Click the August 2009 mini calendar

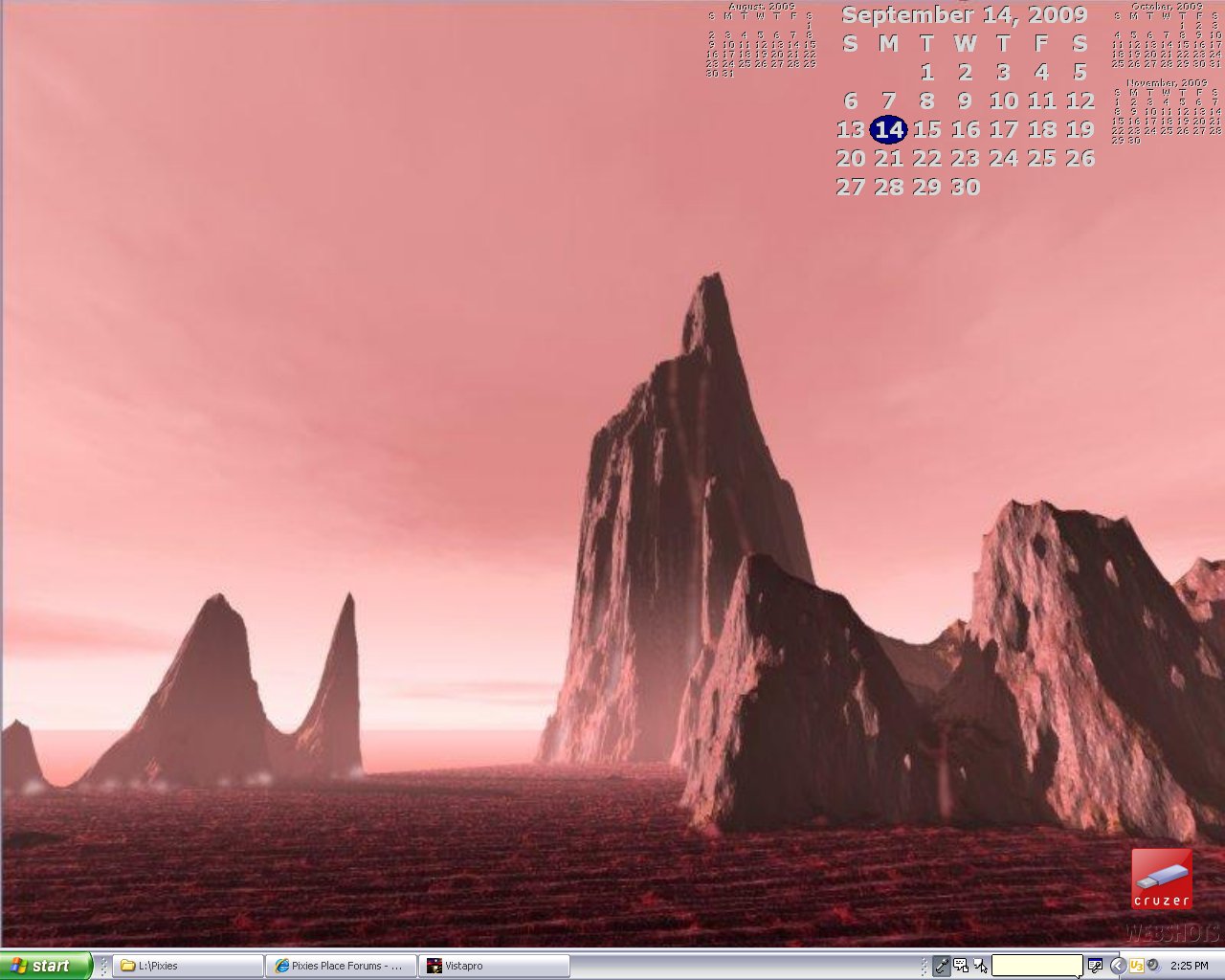click(x=762, y=40)
